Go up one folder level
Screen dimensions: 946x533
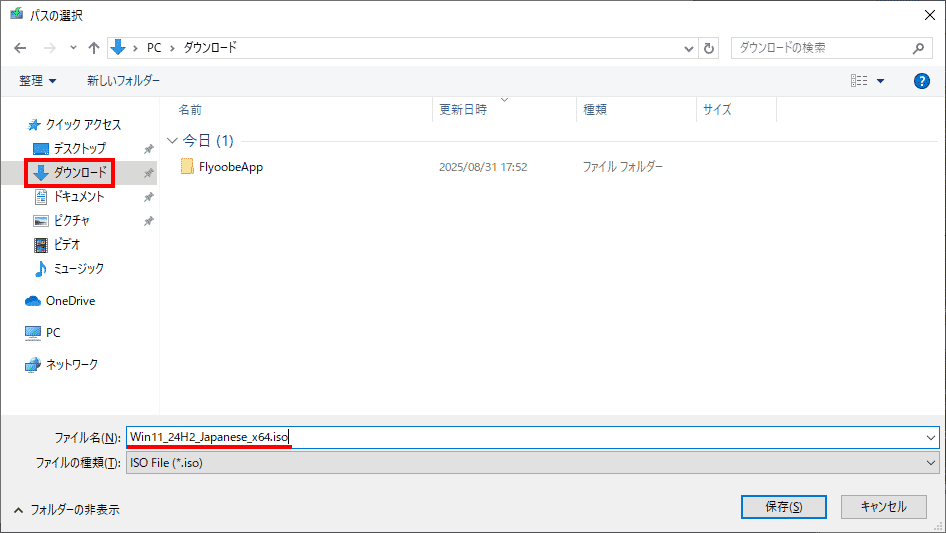point(94,48)
